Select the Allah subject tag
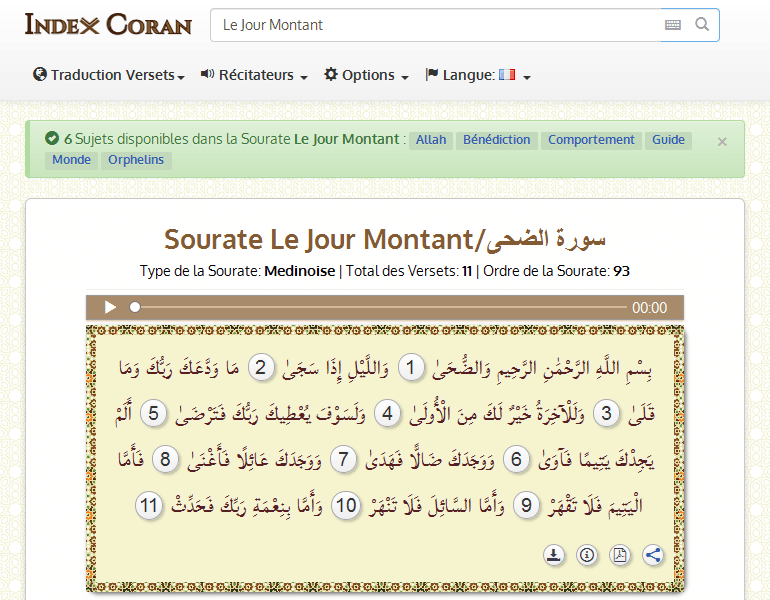Viewport: 770px width, 600px height. point(432,140)
